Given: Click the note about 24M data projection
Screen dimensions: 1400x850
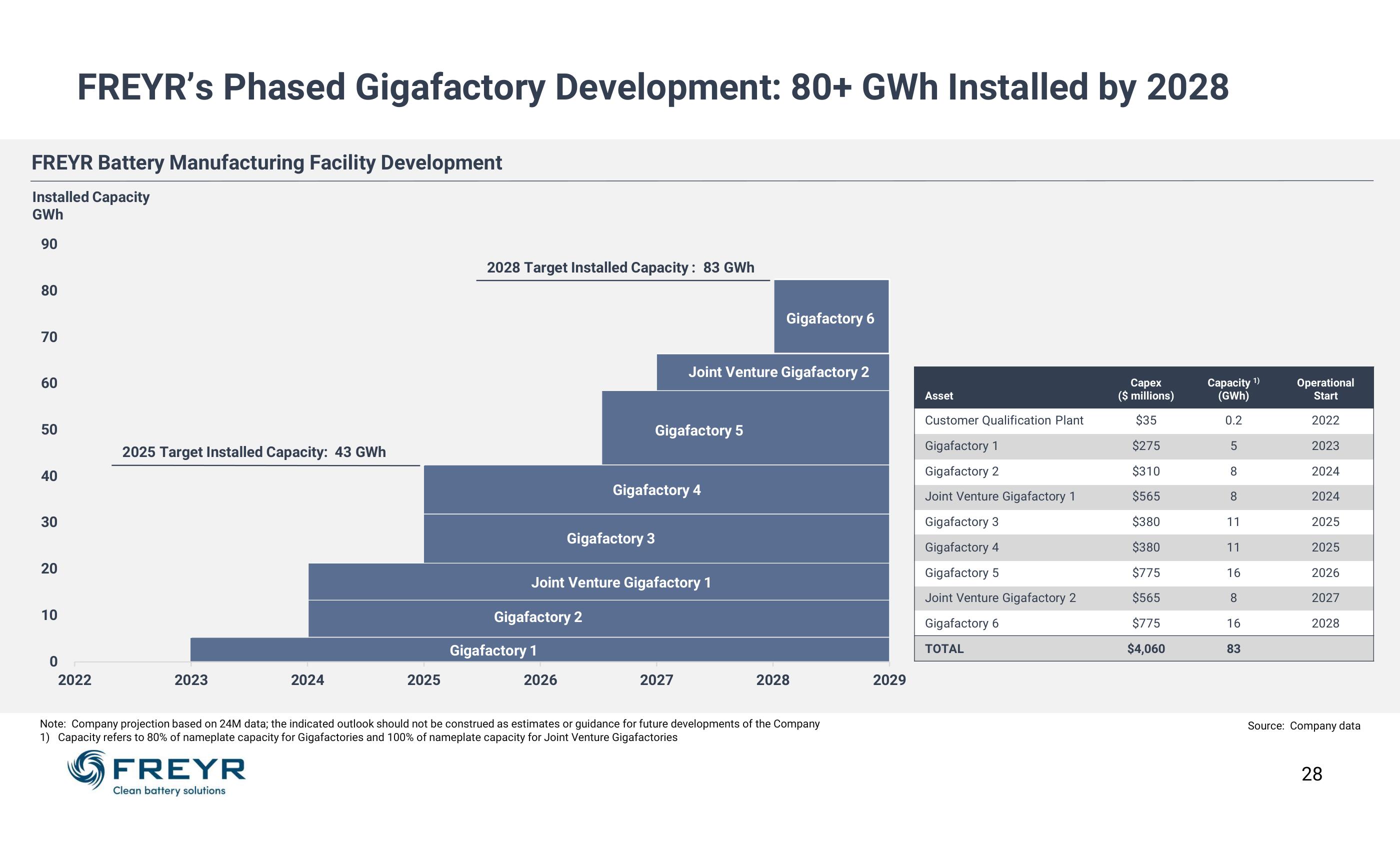Looking at the screenshot, I should tap(429, 724).
